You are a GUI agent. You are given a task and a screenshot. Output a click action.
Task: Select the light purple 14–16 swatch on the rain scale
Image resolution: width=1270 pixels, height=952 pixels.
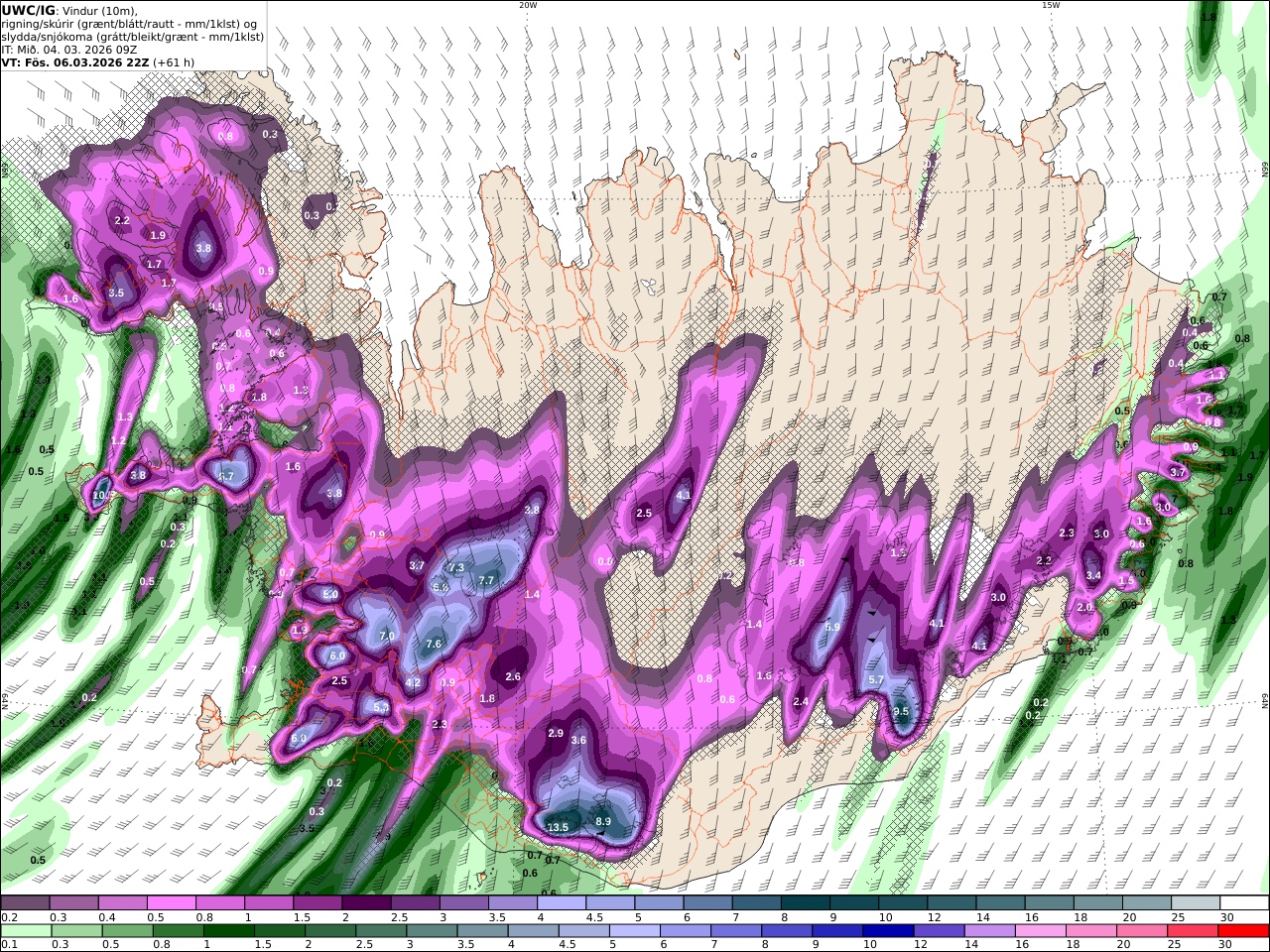[x=989, y=931]
